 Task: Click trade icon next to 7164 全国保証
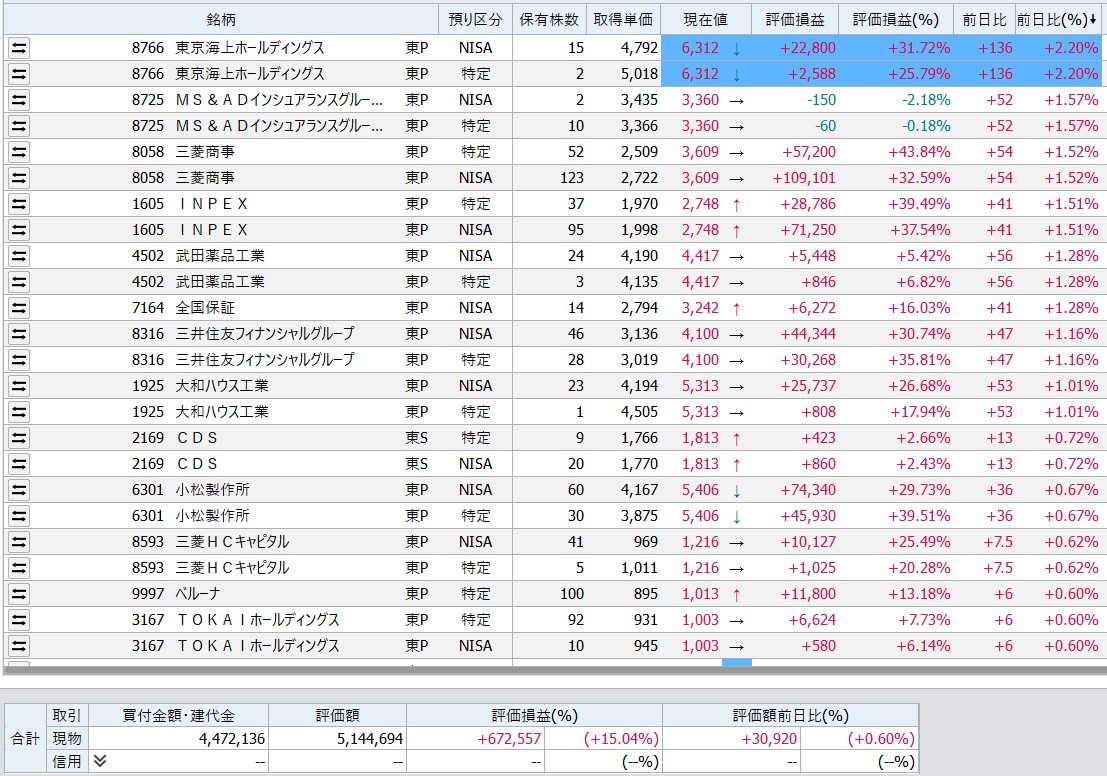(19, 308)
